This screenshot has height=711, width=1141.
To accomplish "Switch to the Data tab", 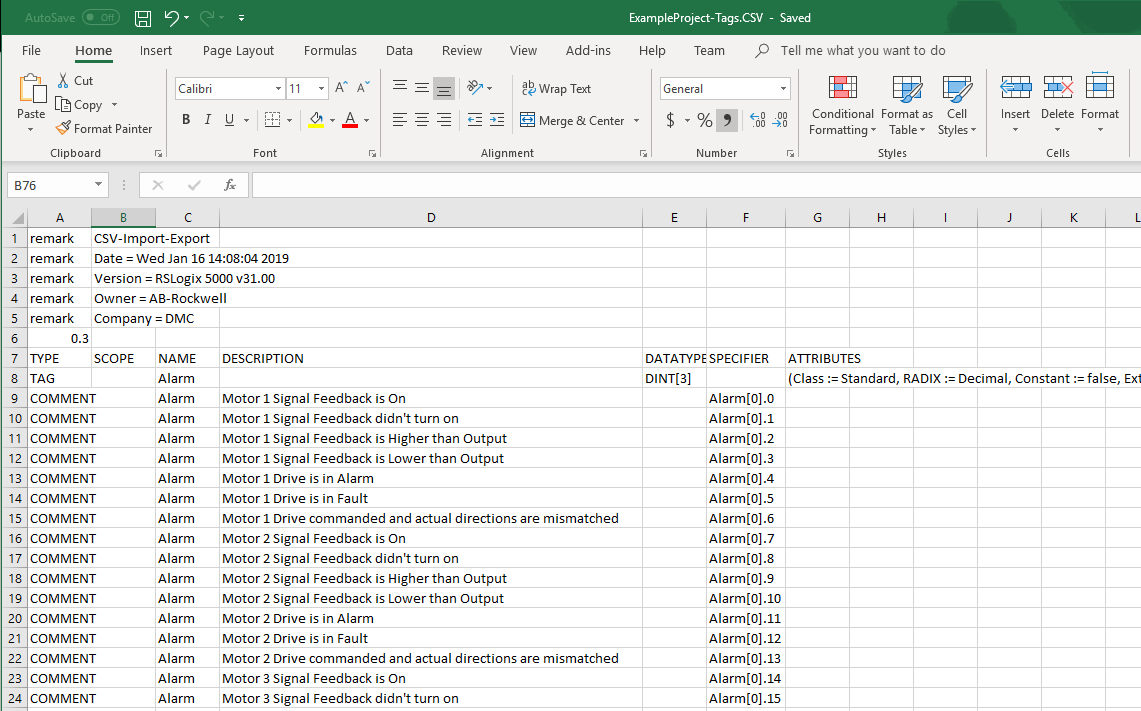I will click(399, 50).
